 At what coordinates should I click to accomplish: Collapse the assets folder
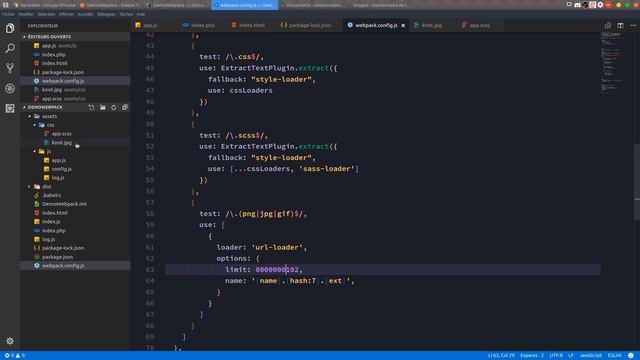(76, 116)
